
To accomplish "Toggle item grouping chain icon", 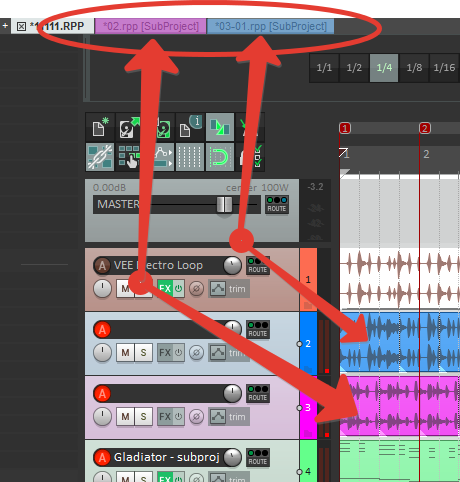I will [100, 157].
